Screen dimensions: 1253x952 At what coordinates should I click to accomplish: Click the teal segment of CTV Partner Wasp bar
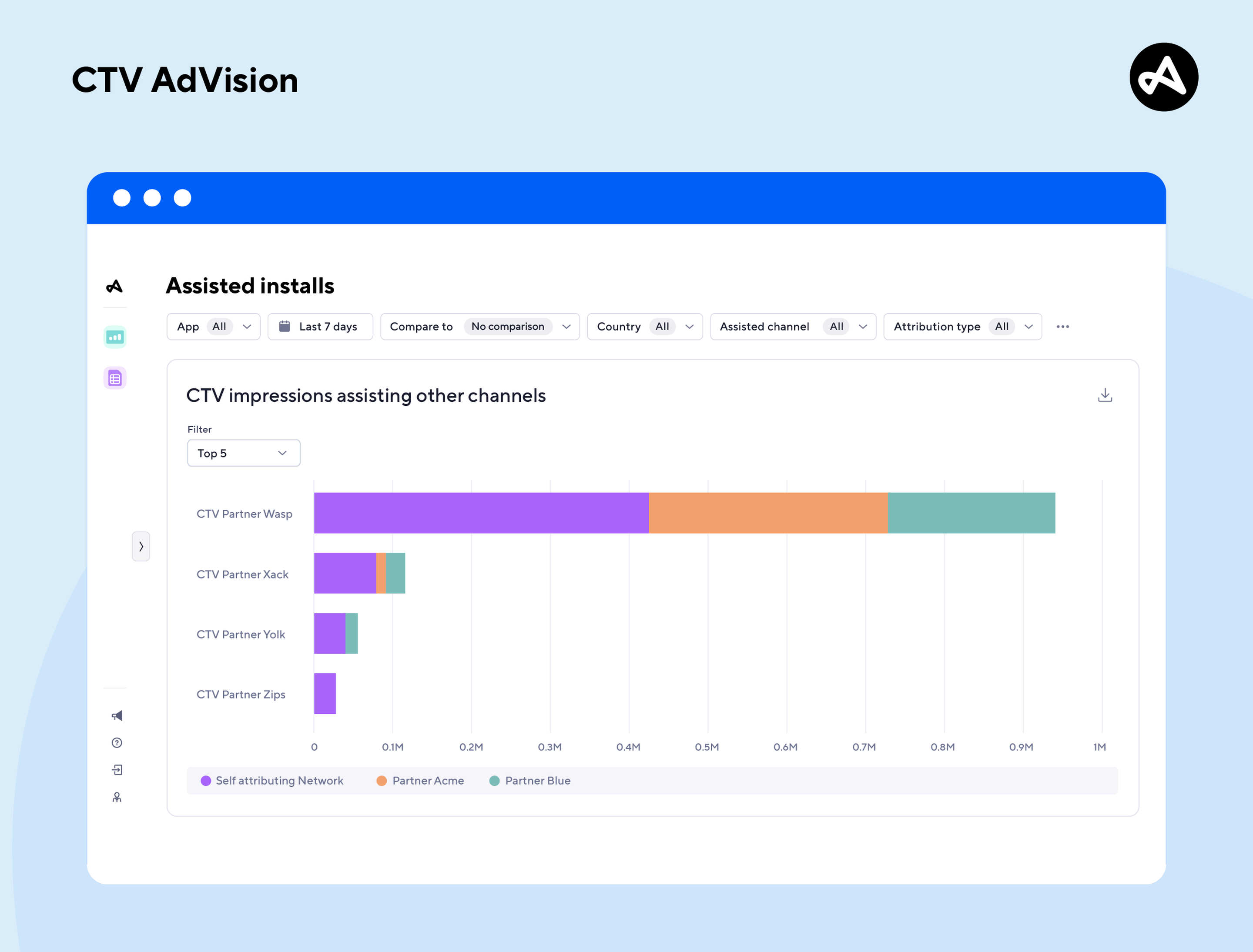click(x=971, y=513)
